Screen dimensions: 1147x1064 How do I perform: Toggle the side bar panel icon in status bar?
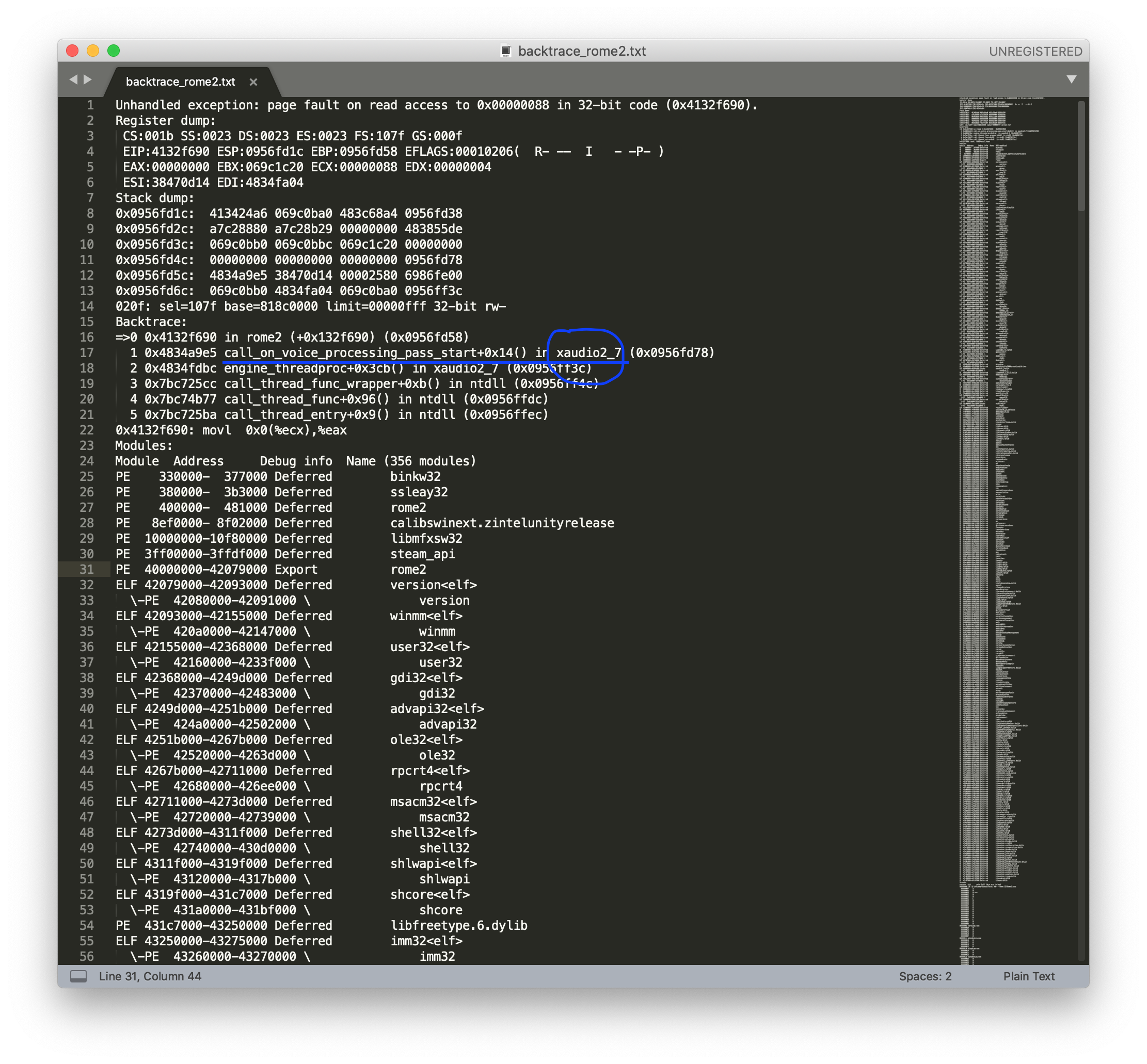[x=78, y=976]
